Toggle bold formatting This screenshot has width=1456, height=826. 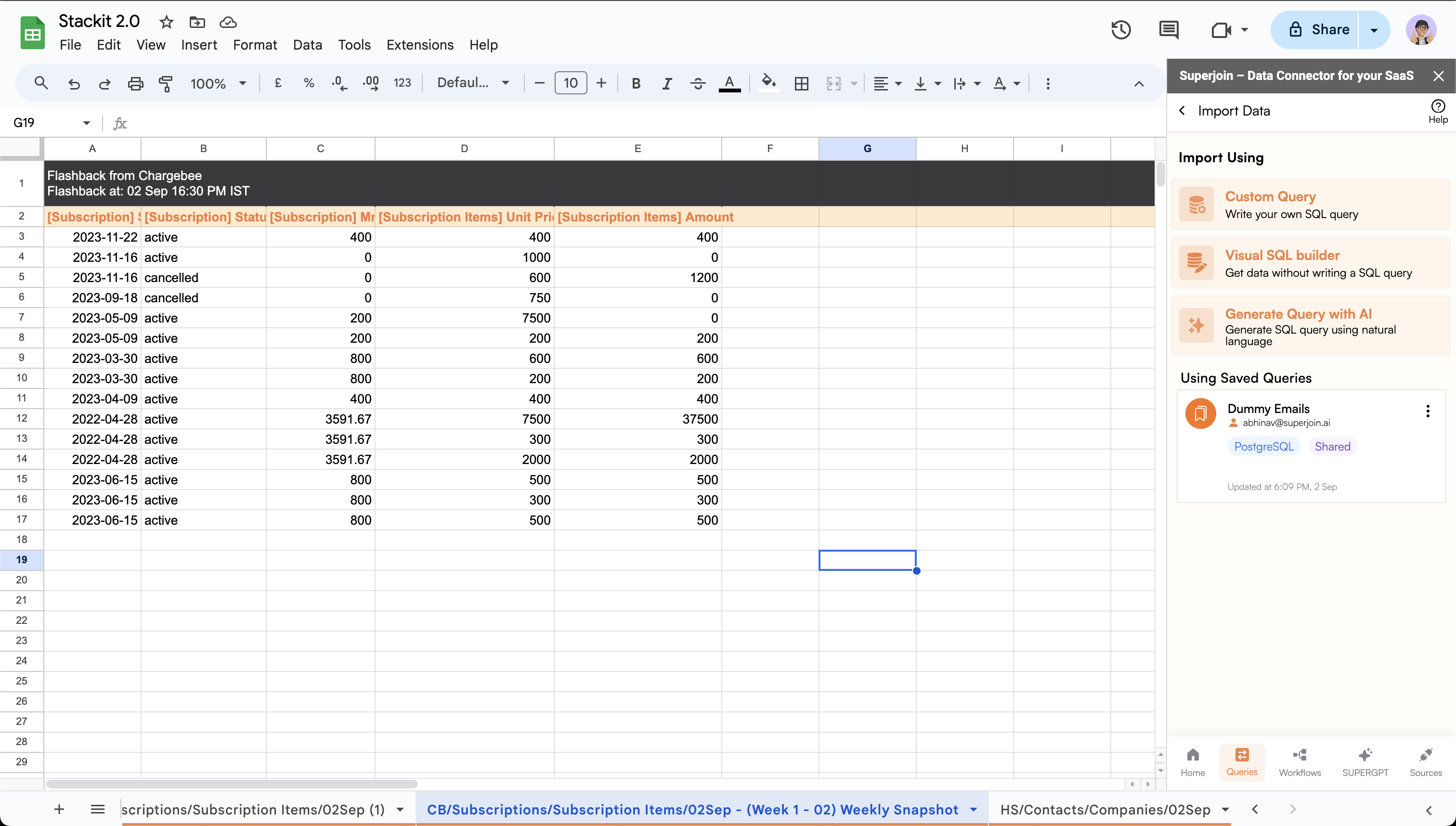[636, 83]
